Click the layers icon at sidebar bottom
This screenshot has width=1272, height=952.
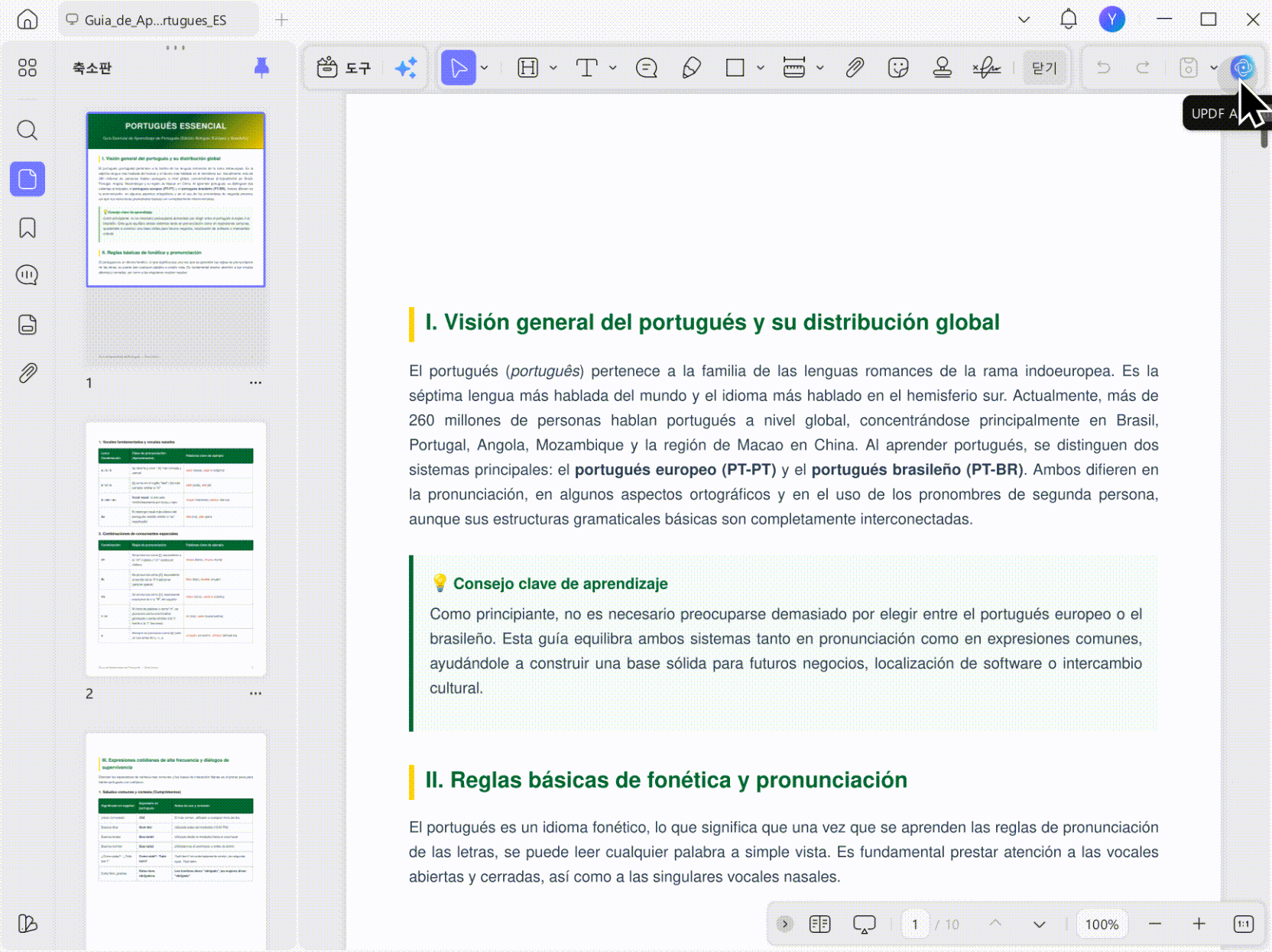[28, 923]
